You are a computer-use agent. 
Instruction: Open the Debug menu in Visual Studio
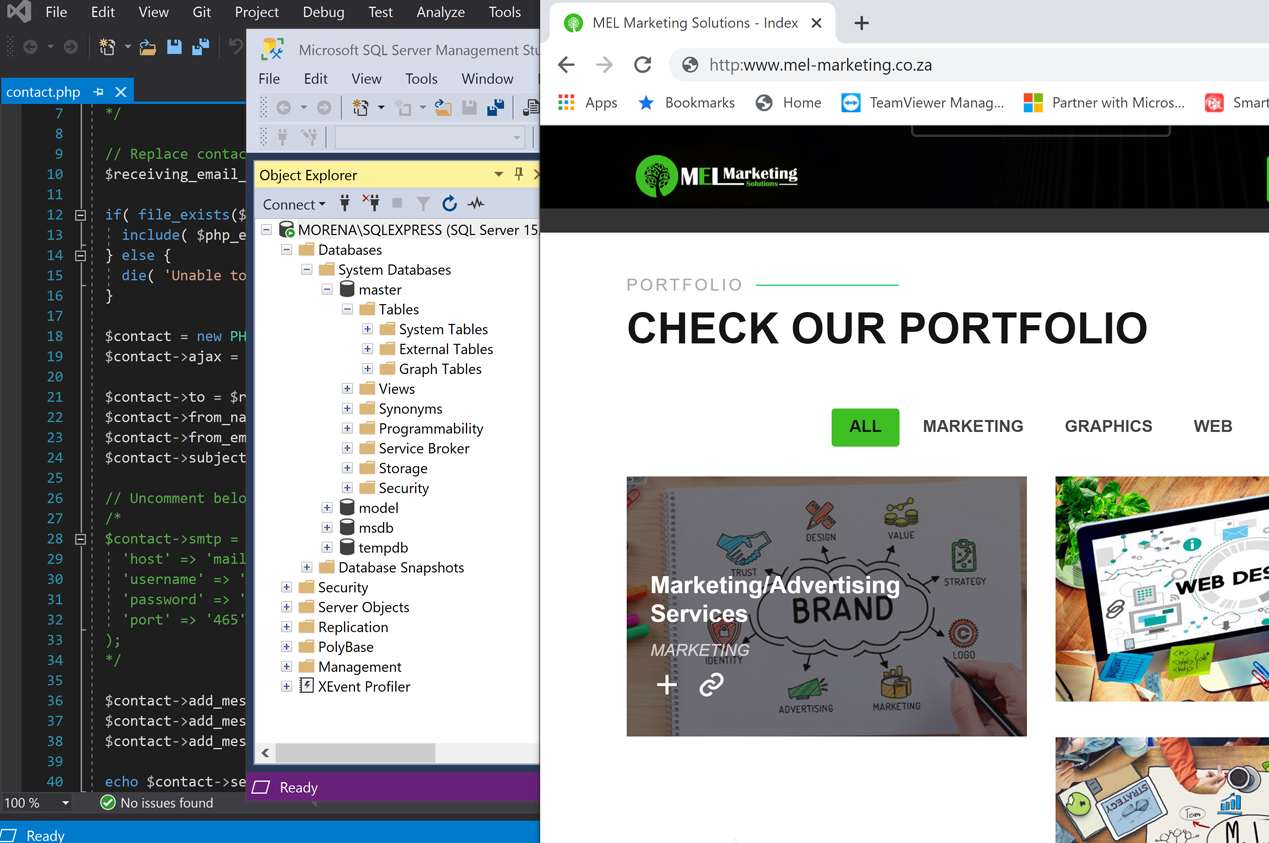323,12
